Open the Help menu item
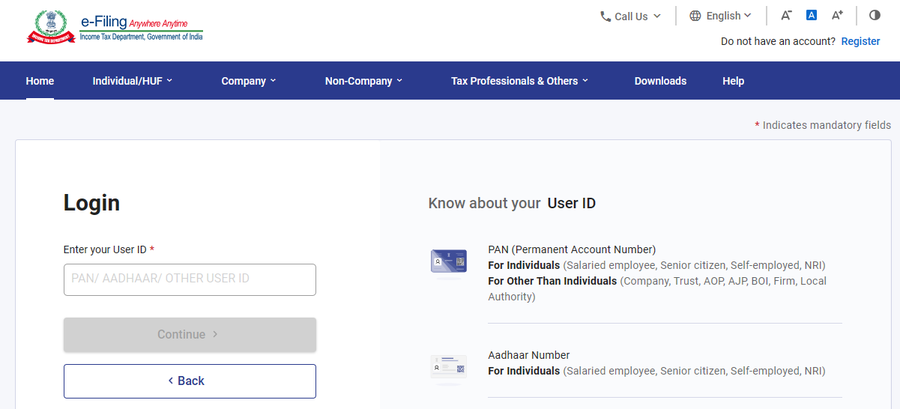The width and height of the screenshot is (900, 409). (733, 81)
